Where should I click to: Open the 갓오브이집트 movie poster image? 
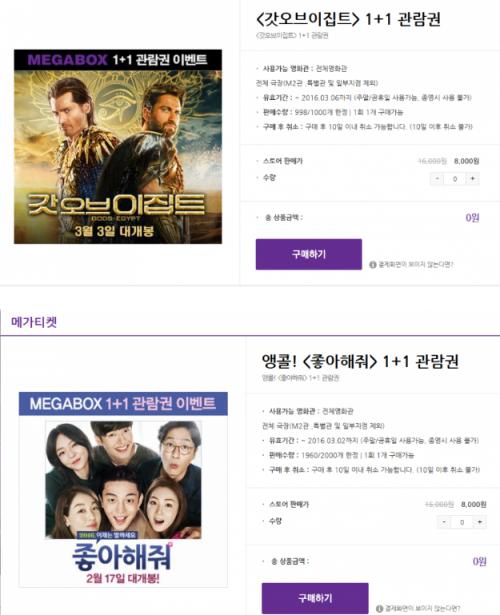(x=118, y=146)
